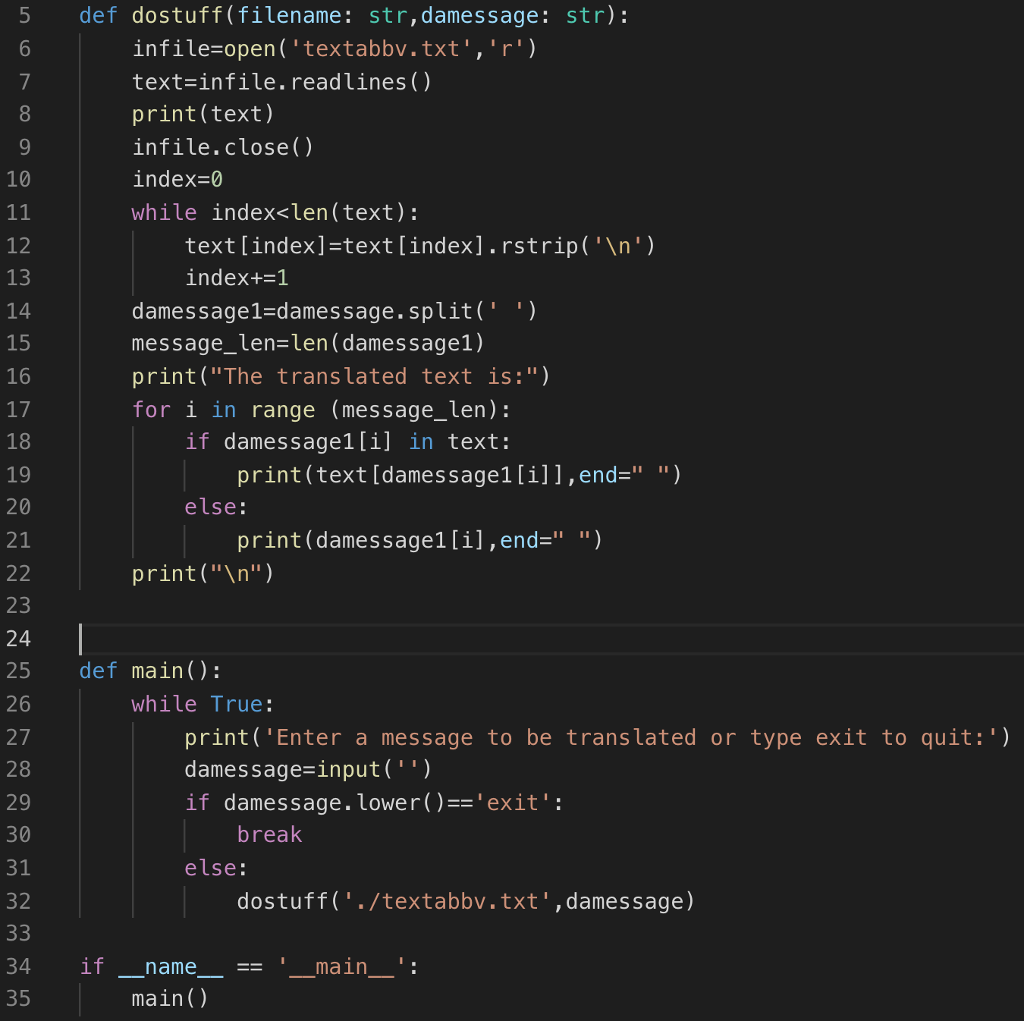Click the 'The translated text is:' string
The image size is (1024, 1021).
coord(374,376)
